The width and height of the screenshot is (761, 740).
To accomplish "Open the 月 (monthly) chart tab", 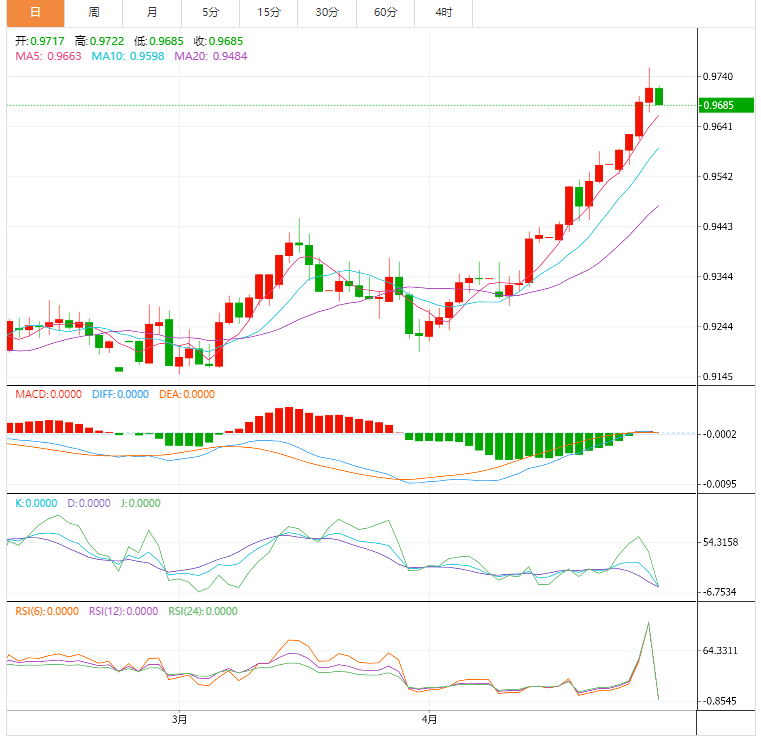I will [152, 13].
